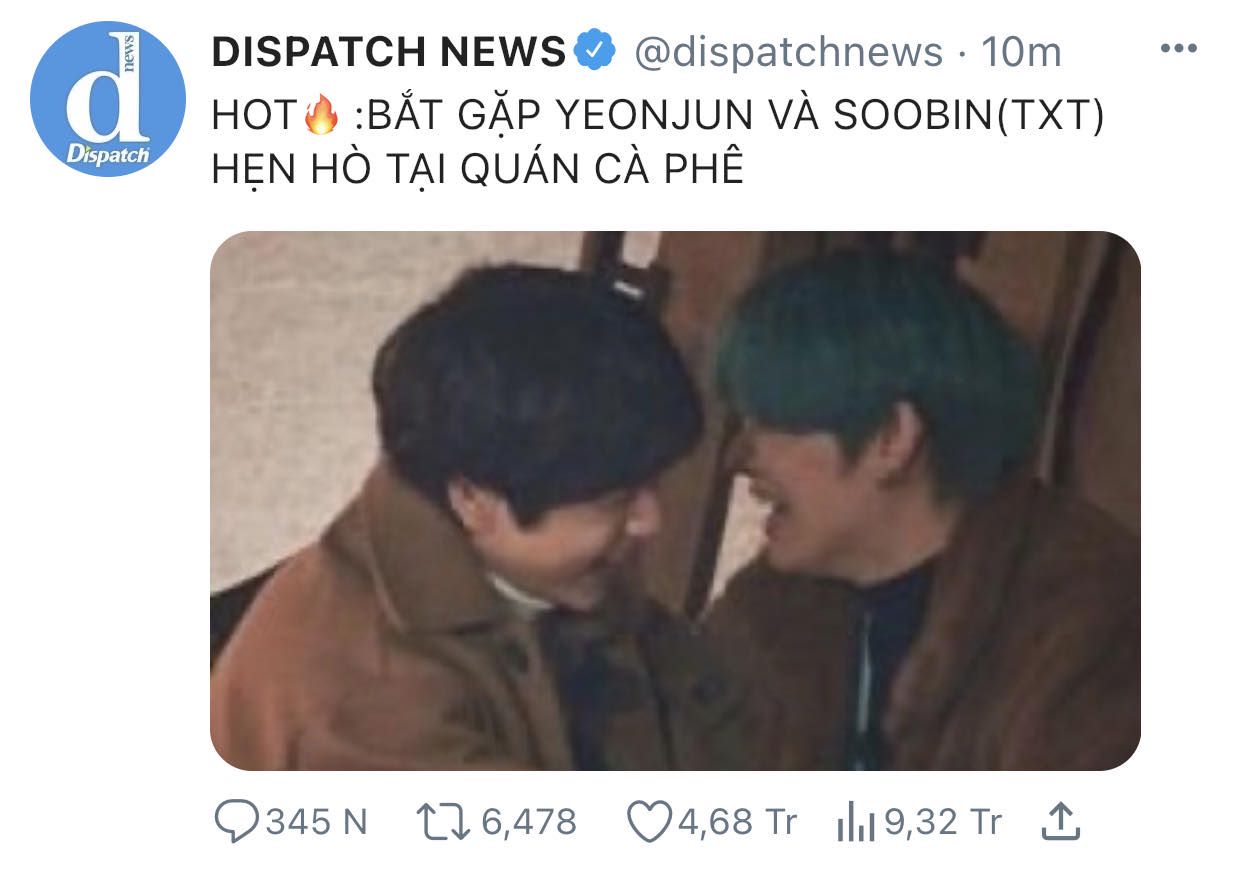Click the blue verified badge
This screenshot has width=1242, height=869.
coord(598,50)
